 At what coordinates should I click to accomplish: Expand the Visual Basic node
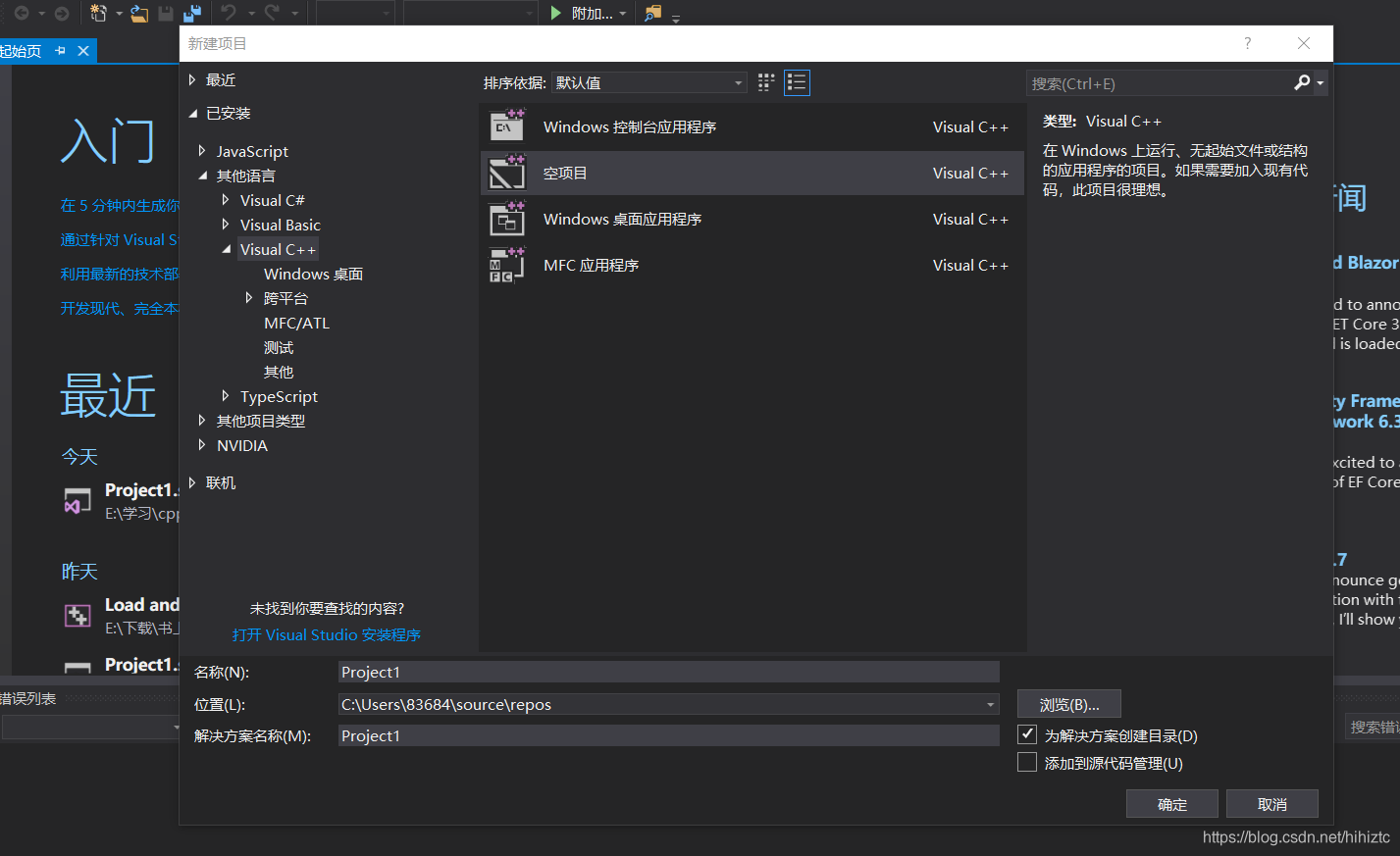[x=226, y=224]
